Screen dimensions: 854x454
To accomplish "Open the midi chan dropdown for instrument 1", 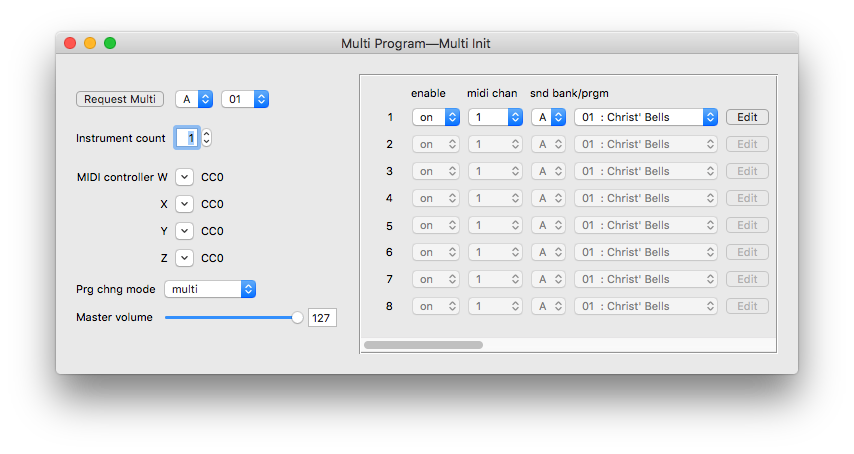I will point(495,117).
